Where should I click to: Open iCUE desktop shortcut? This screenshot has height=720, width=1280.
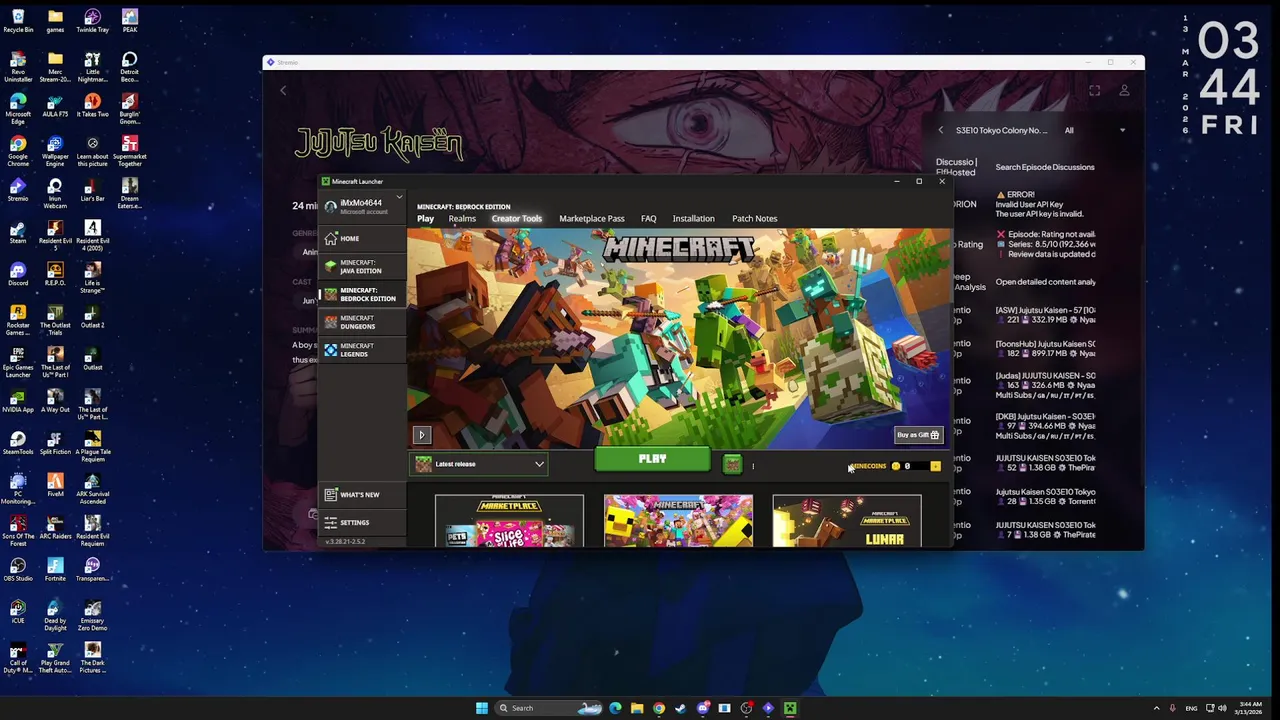[x=18, y=611]
